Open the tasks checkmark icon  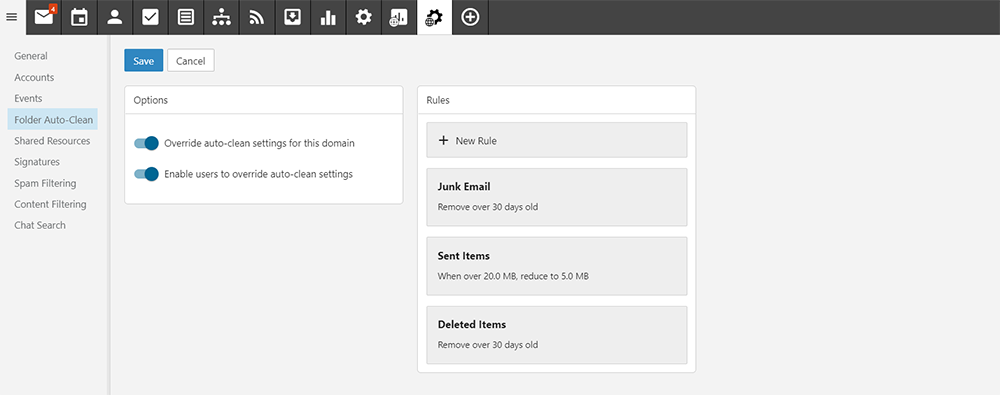[x=151, y=17]
